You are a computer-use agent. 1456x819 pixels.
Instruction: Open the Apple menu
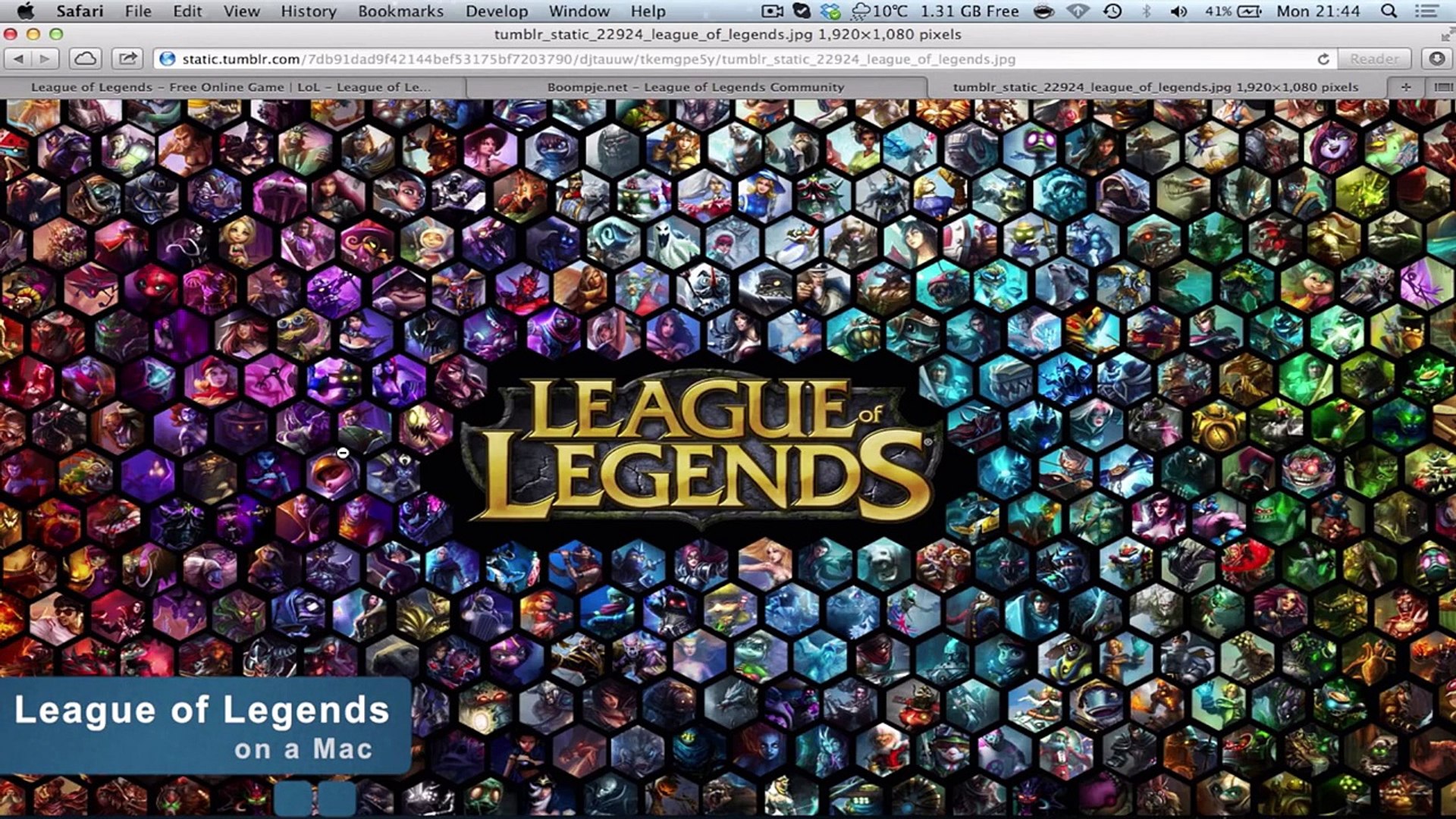point(25,11)
